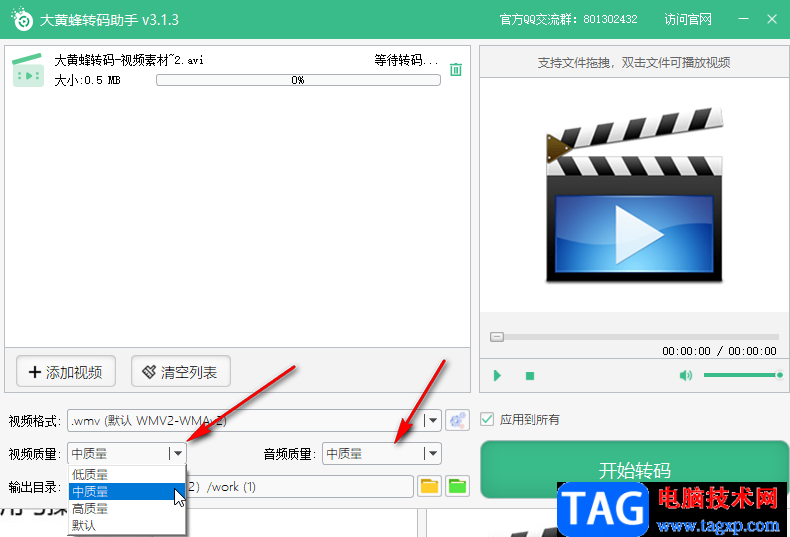Select the file name 大黄蜂转码-视频素材~2.avi
Image resolution: width=790 pixels, height=537 pixels.
click(129, 60)
